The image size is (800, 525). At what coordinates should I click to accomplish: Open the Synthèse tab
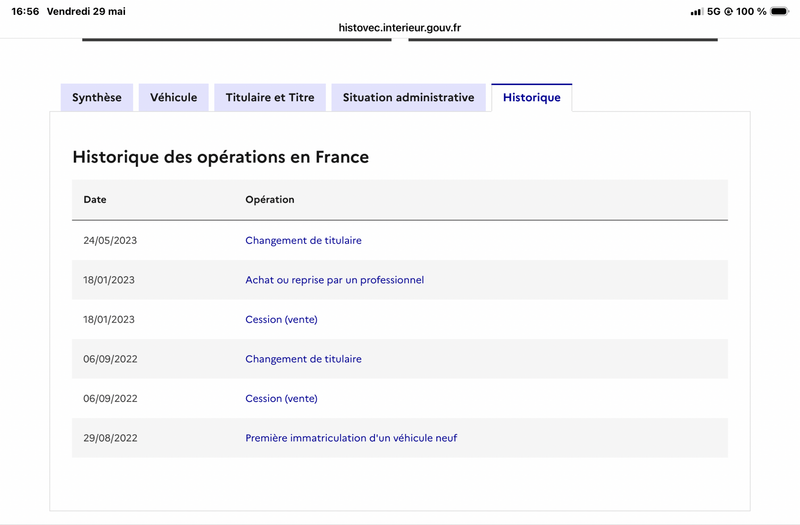[x=96, y=97]
